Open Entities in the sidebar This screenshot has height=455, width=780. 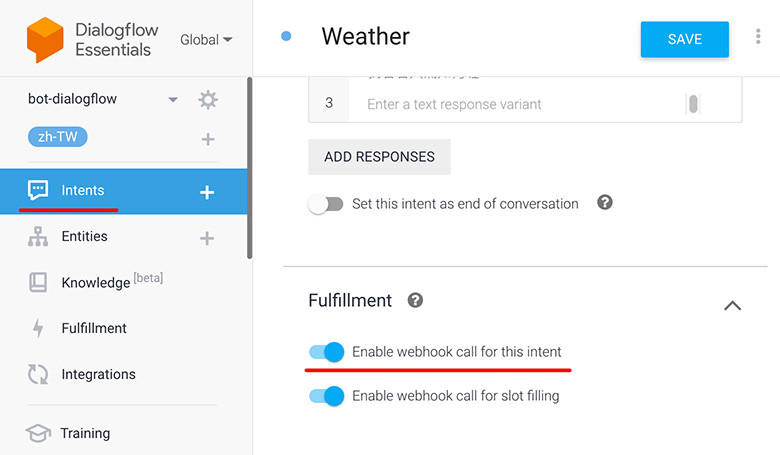click(84, 237)
